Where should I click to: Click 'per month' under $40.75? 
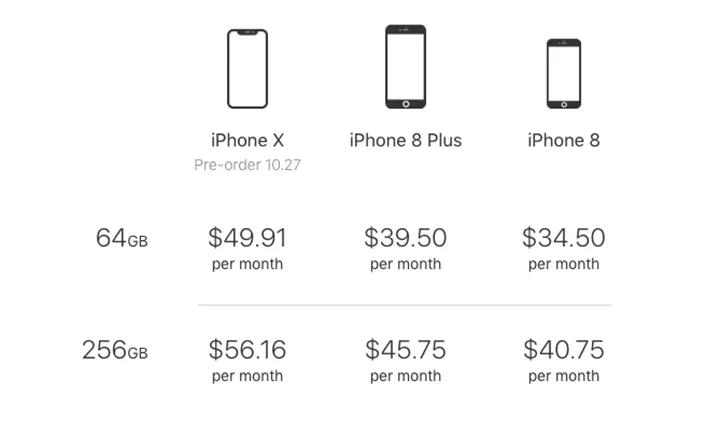pyautogui.click(x=563, y=377)
